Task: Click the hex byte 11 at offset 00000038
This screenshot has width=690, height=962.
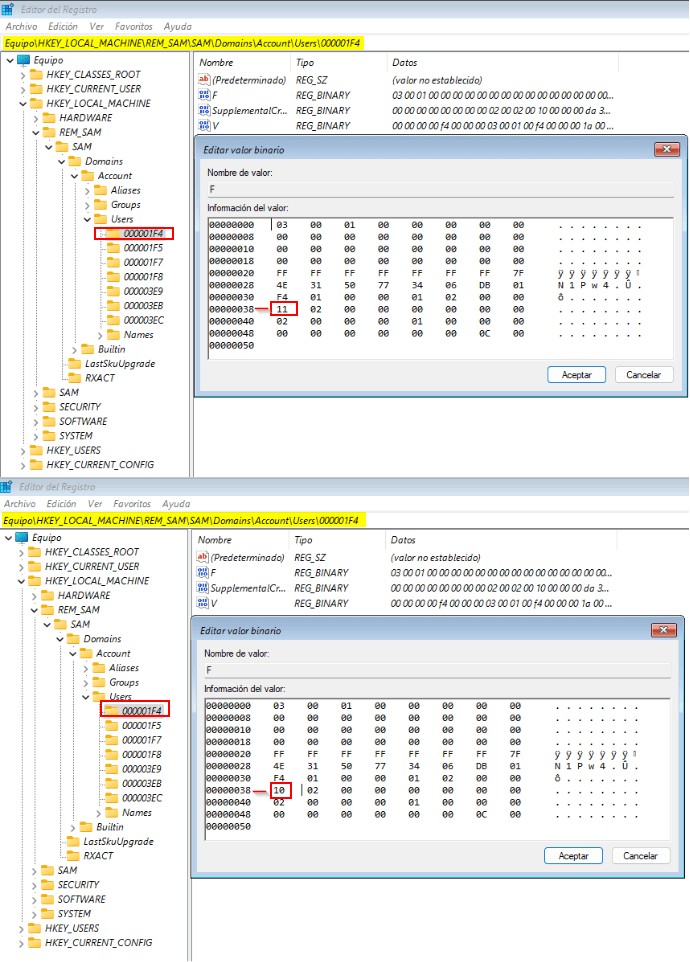Action: click(282, 311)
